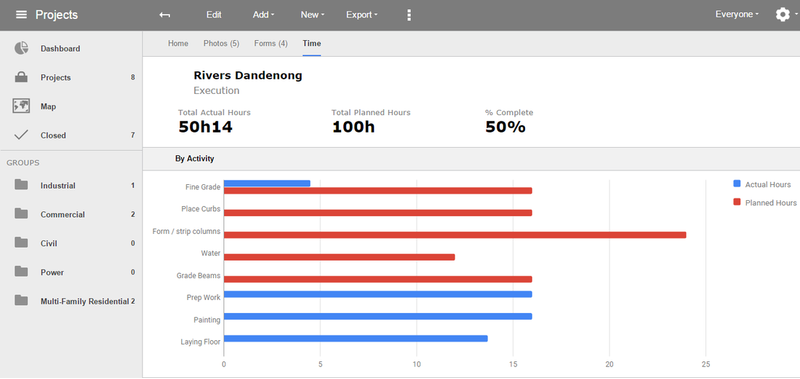This screenshot has height=379, width=800.
Task: Click the 50h14 total actual hours value
Action: coord(205,127)
